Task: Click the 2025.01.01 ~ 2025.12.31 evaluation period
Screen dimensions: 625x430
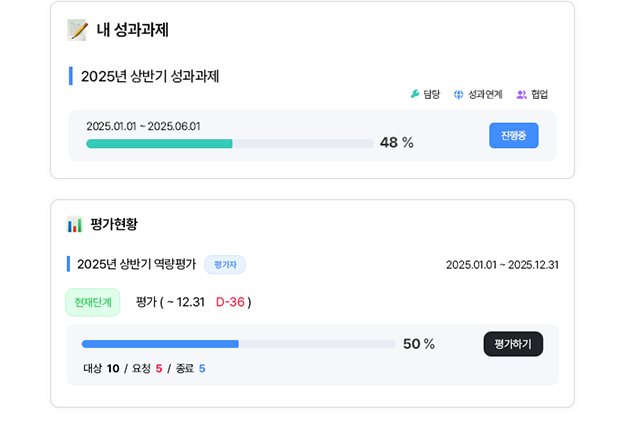Action: 502,265
